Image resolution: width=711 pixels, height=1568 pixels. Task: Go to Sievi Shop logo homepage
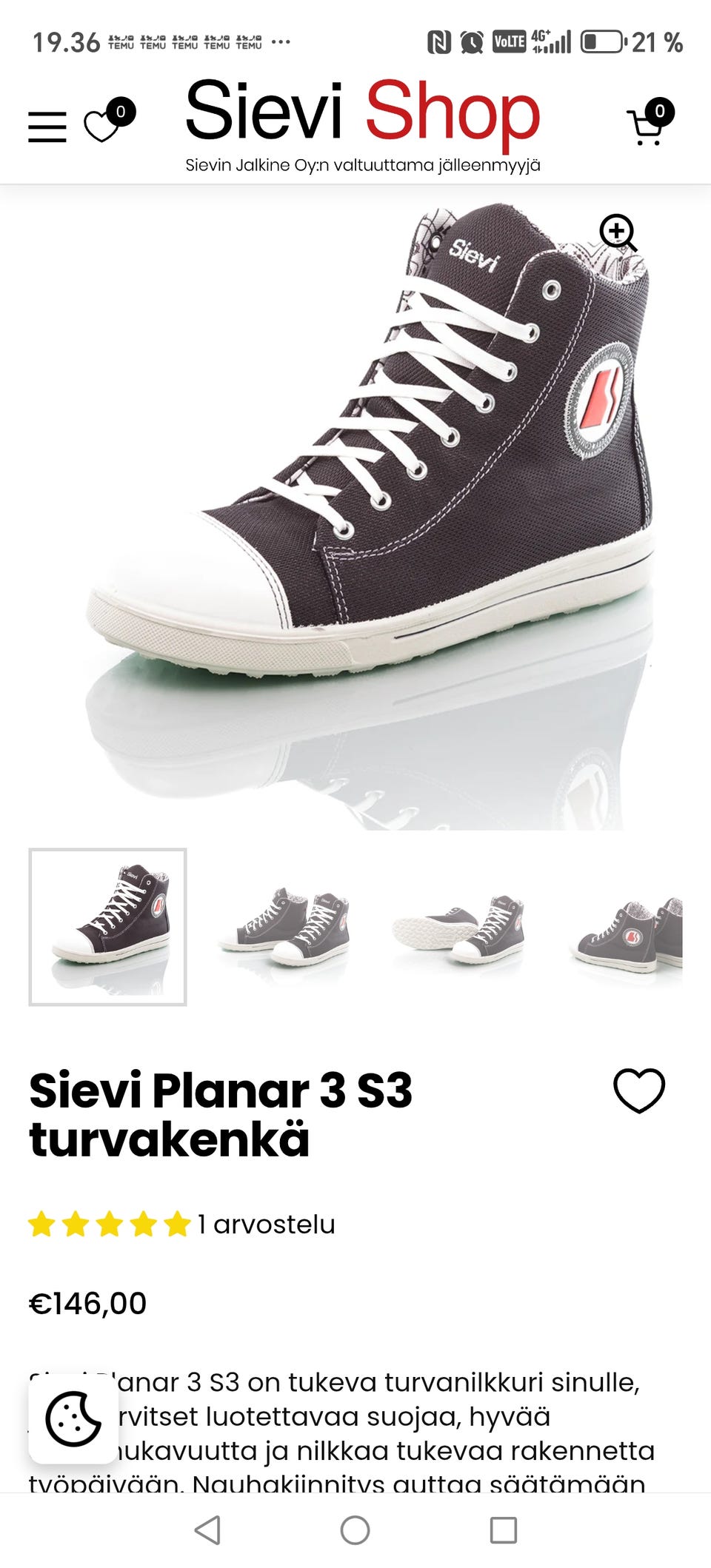363,124
